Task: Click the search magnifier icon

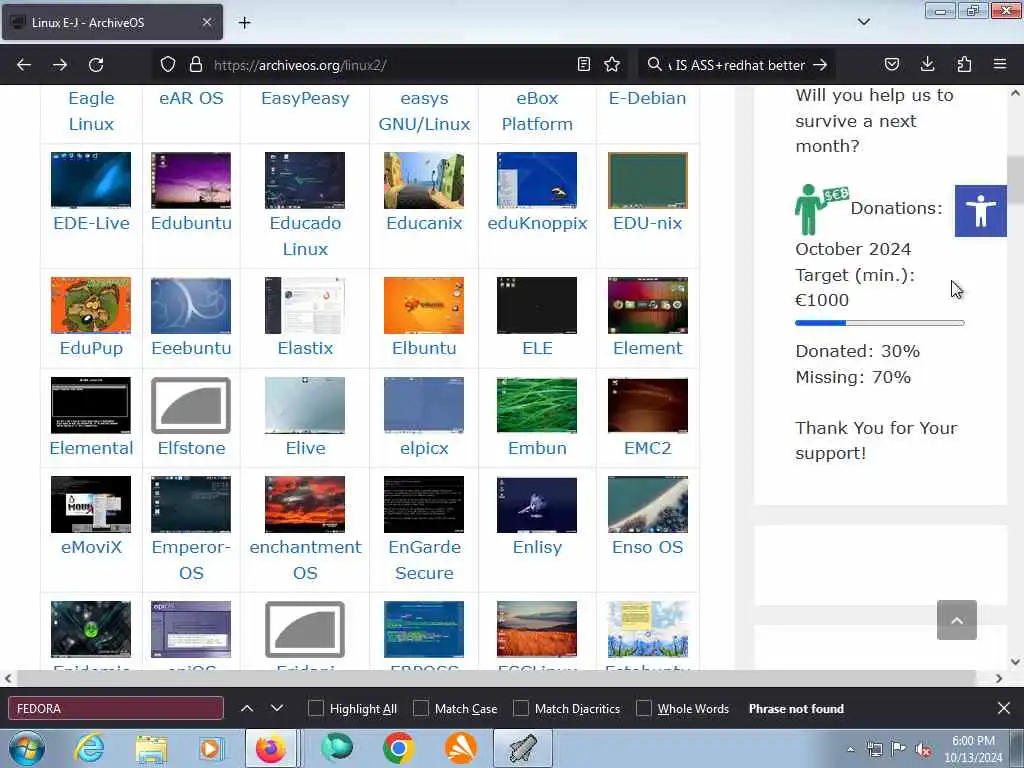Action: click(x=654, y=64)
